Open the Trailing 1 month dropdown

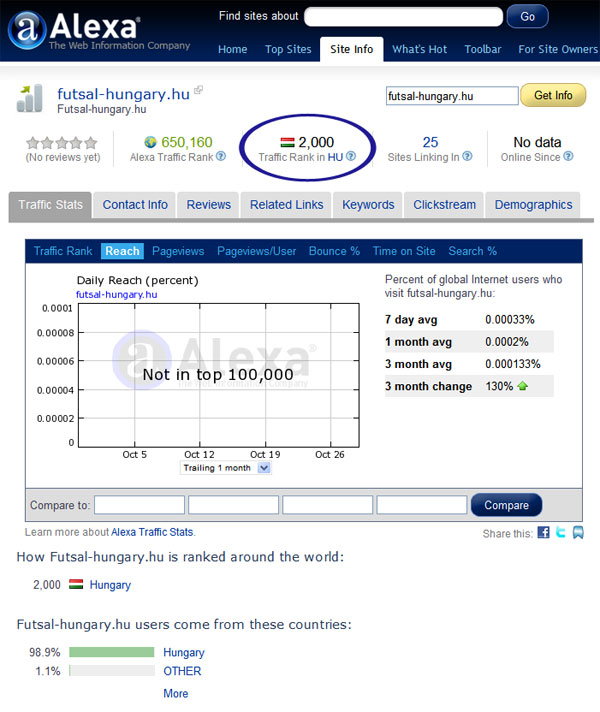[226, 468]
